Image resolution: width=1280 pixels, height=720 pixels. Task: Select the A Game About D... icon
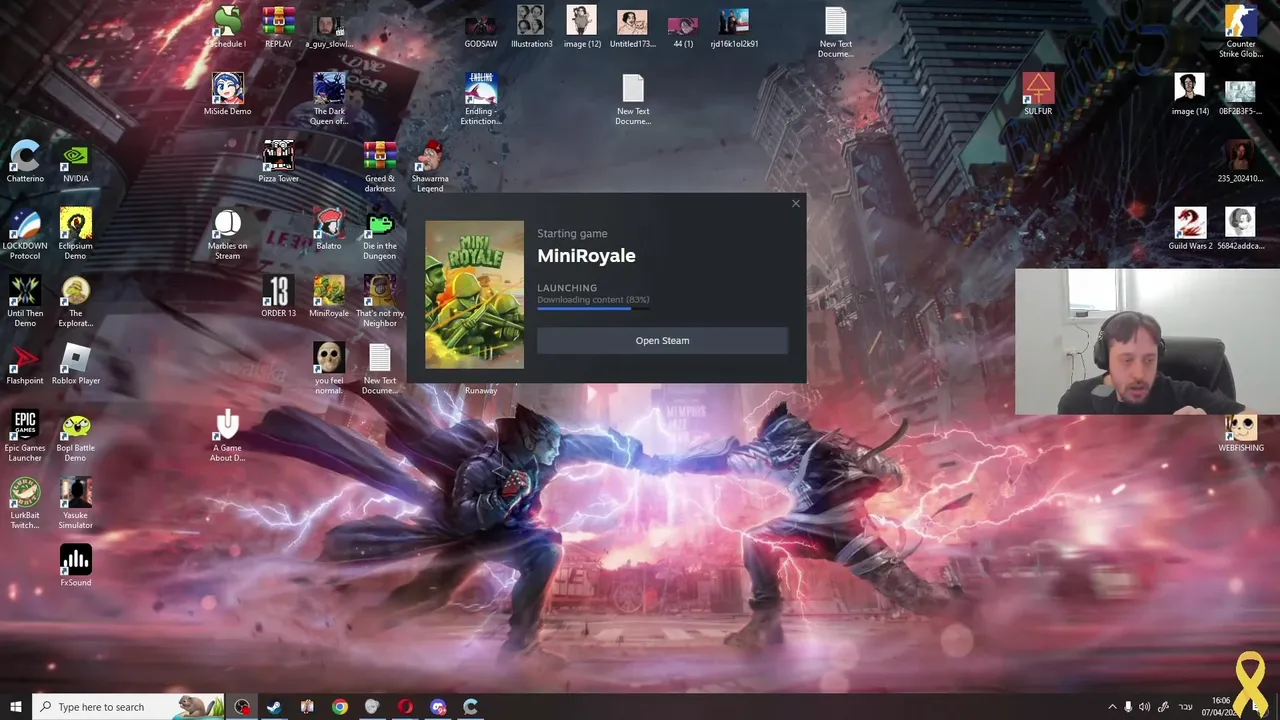pos(227,435)
